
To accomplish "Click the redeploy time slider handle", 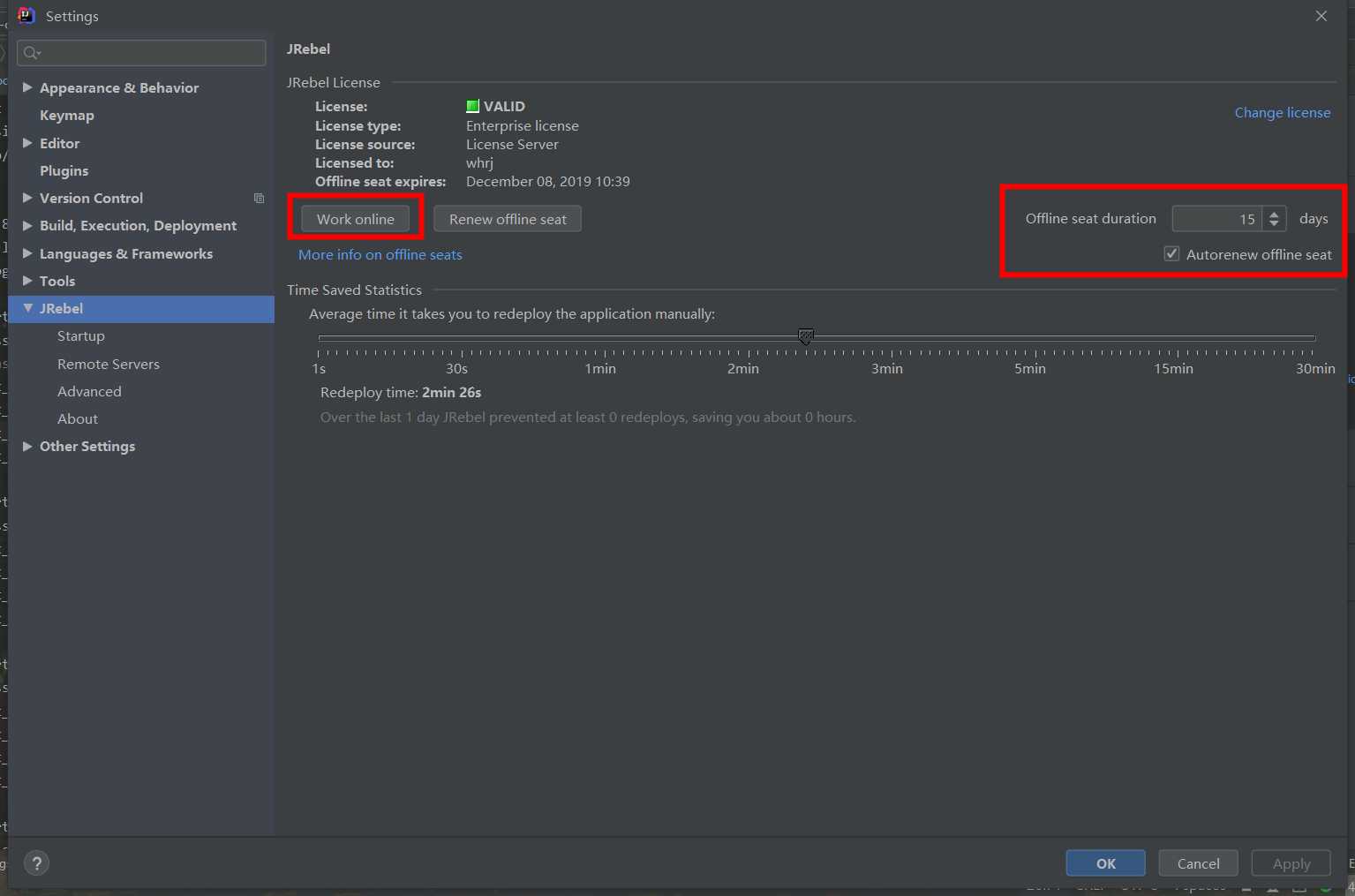I will tap(806, 337).
